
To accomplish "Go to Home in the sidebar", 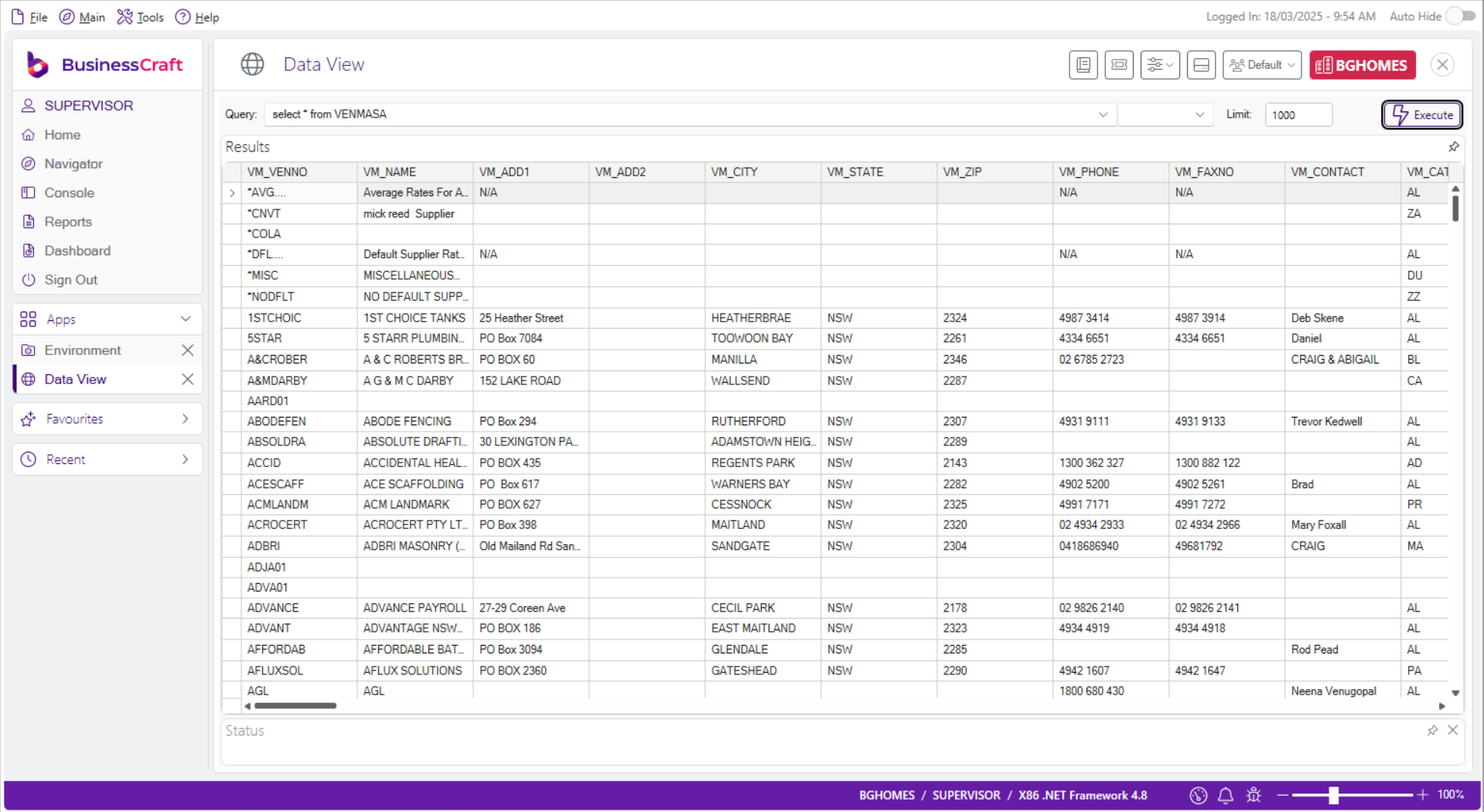I will click(x=62, y=135).
